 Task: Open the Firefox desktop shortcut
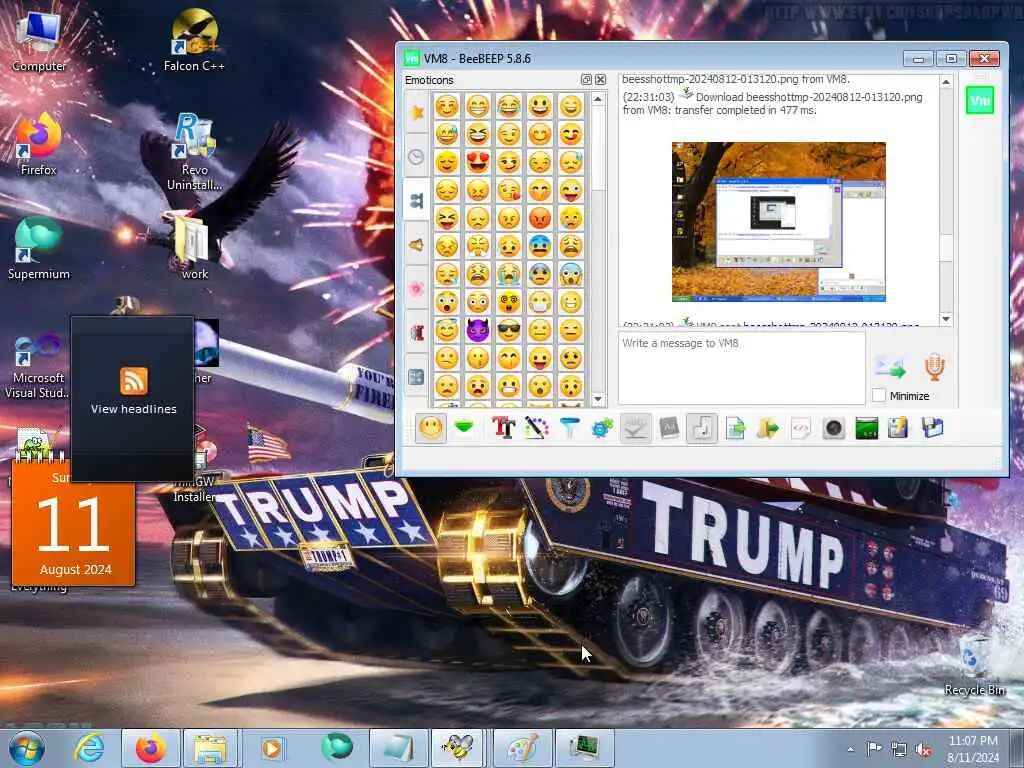coord(39,145)
